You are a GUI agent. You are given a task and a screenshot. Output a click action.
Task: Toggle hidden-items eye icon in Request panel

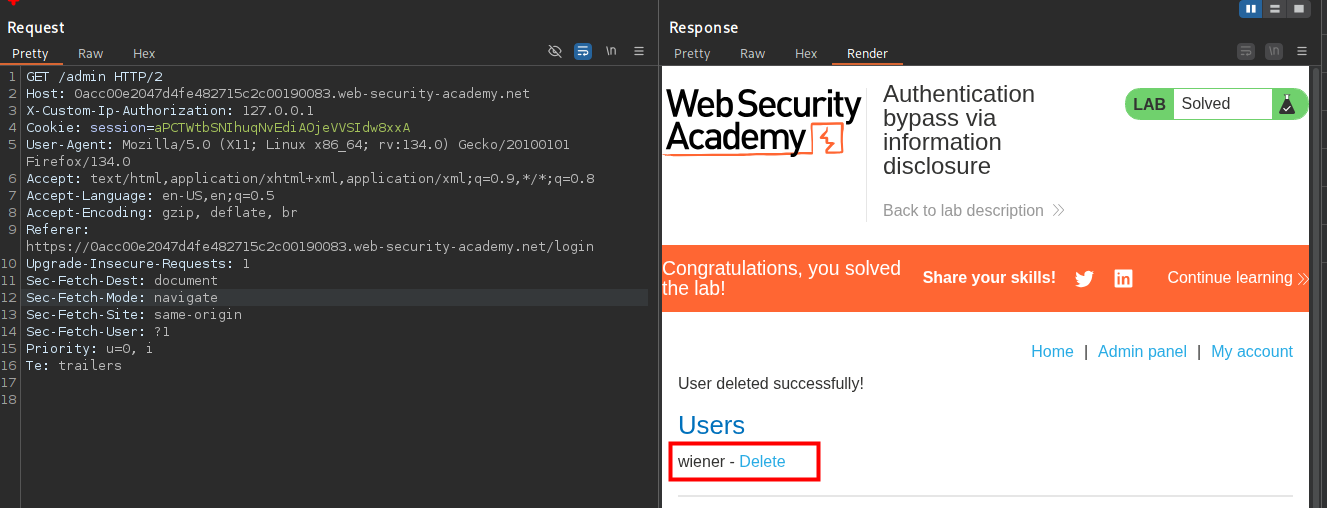point(556,51)
